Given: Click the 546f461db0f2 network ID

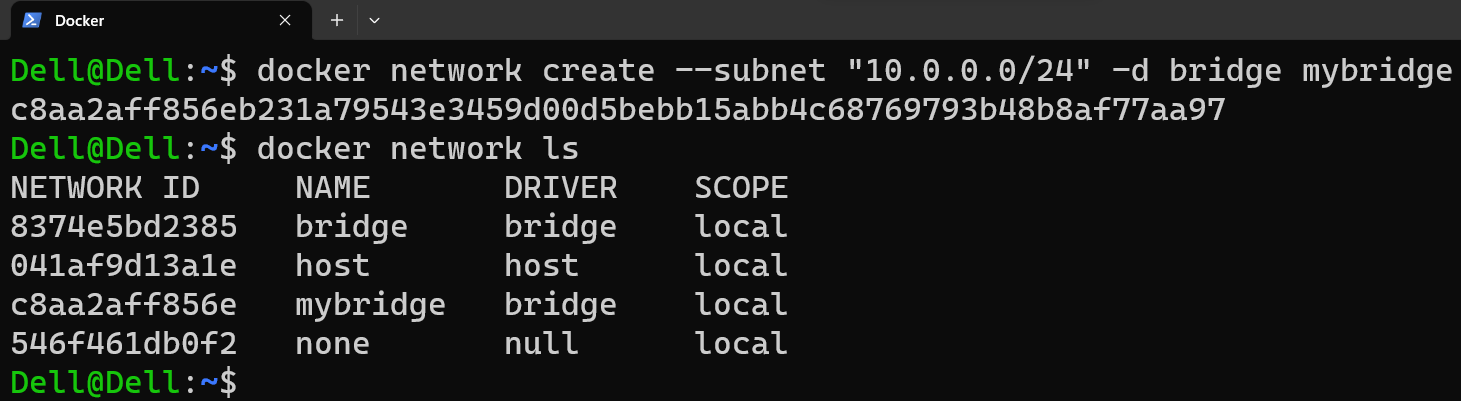Looking at the screenshot, I should pos(124,344).
